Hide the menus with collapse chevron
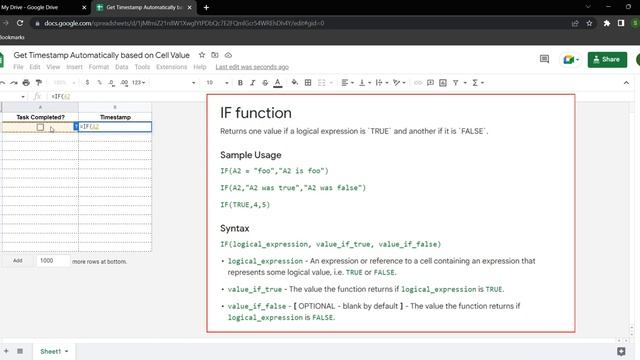 coord(626,83)
